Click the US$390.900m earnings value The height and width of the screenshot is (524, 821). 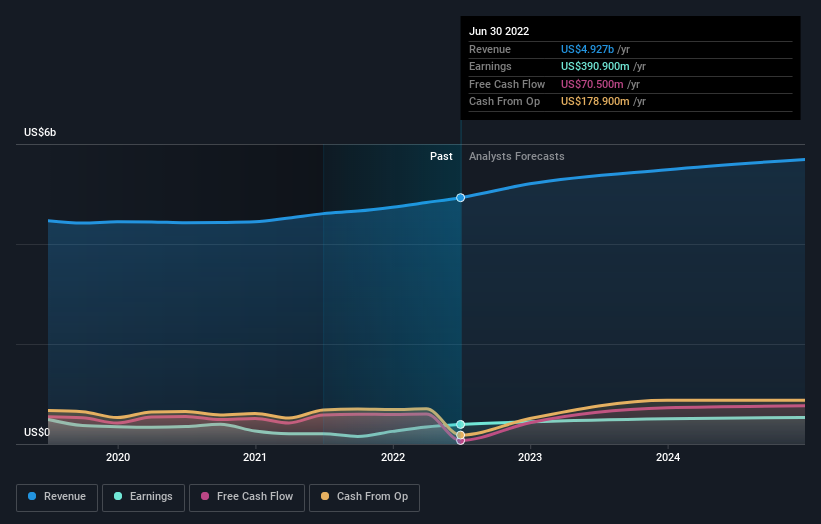(x=595, y=66)
